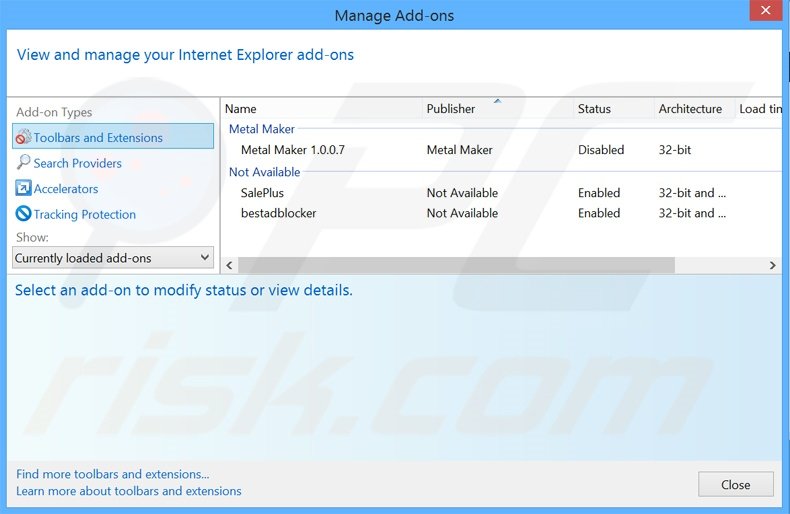
Task: Select the SalePlus add-on row
Action: click(x=501, y=193)
